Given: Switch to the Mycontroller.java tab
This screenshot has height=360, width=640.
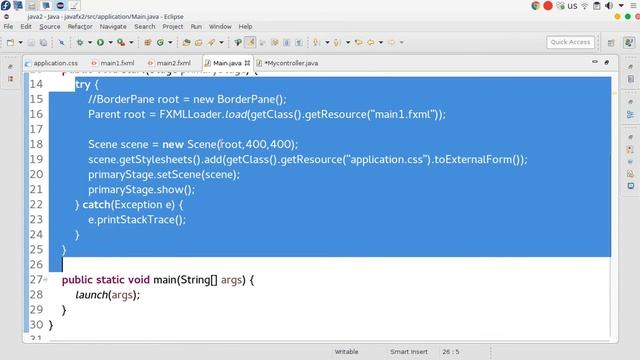Looking at the screenshot, I should 291,63.
